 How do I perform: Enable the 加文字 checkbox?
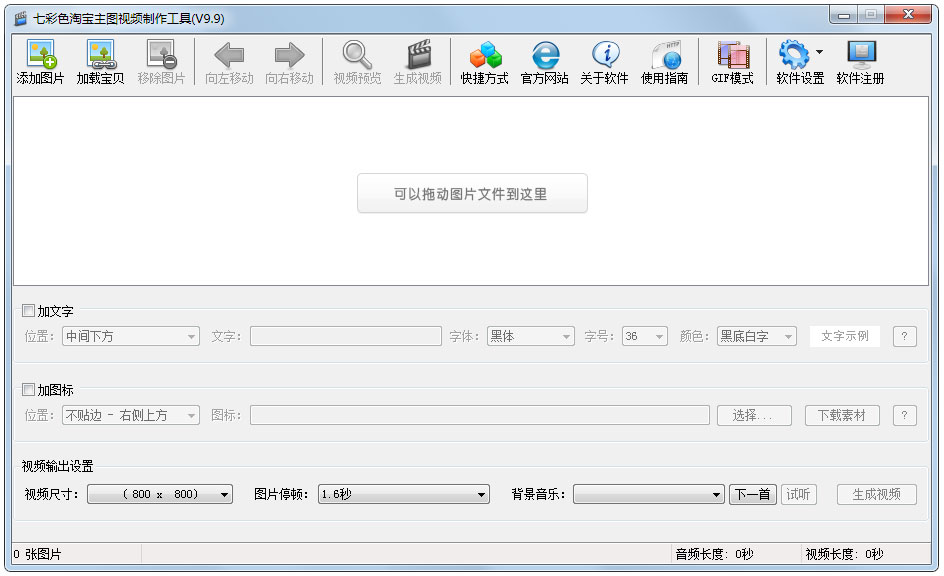coord(28,311)
